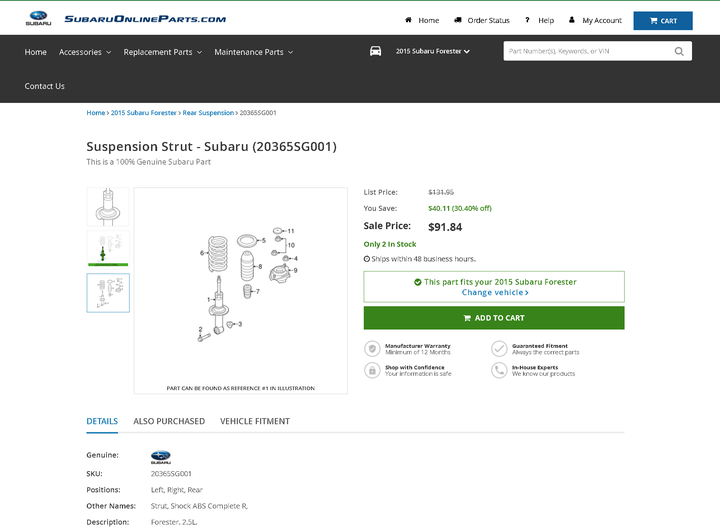Click the main suspension parts illustration
The height and width of the screenshot is (530, 720).
coord(241,290)
